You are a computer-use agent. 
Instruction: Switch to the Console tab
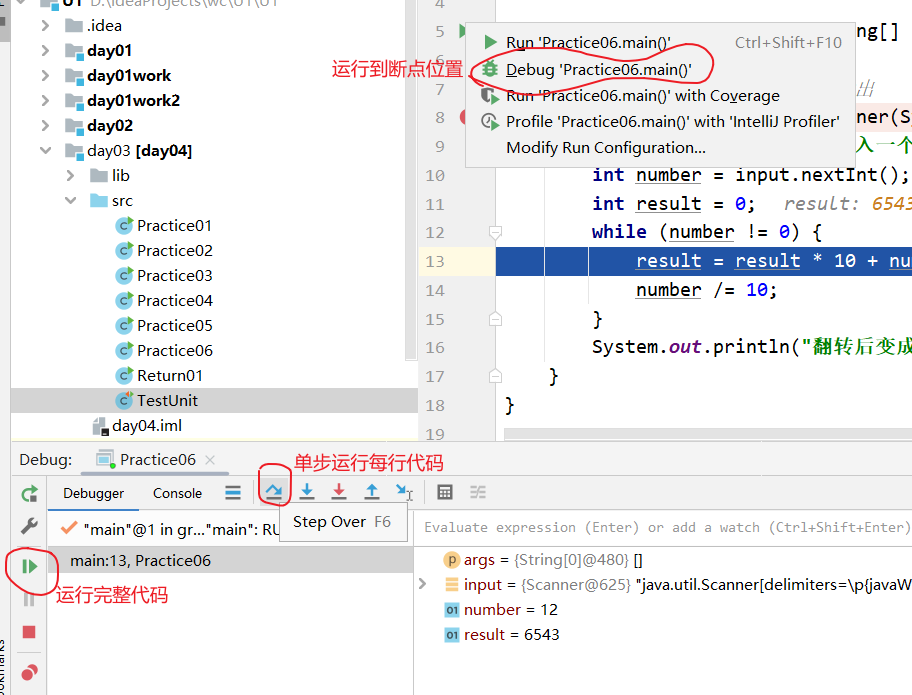tap(177, 493)
